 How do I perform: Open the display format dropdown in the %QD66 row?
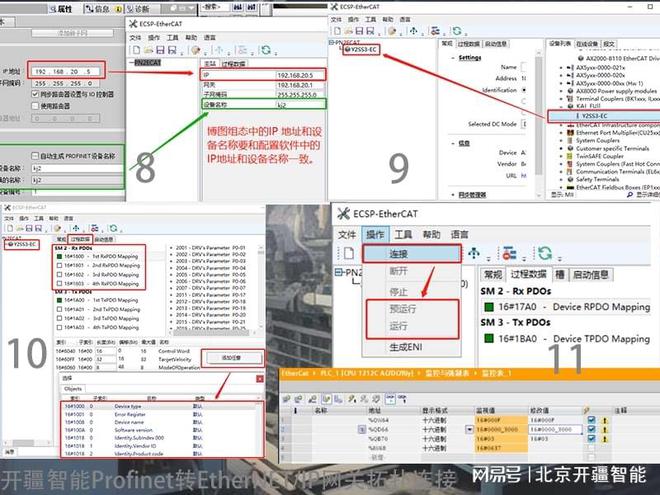(x=469, y=430)
